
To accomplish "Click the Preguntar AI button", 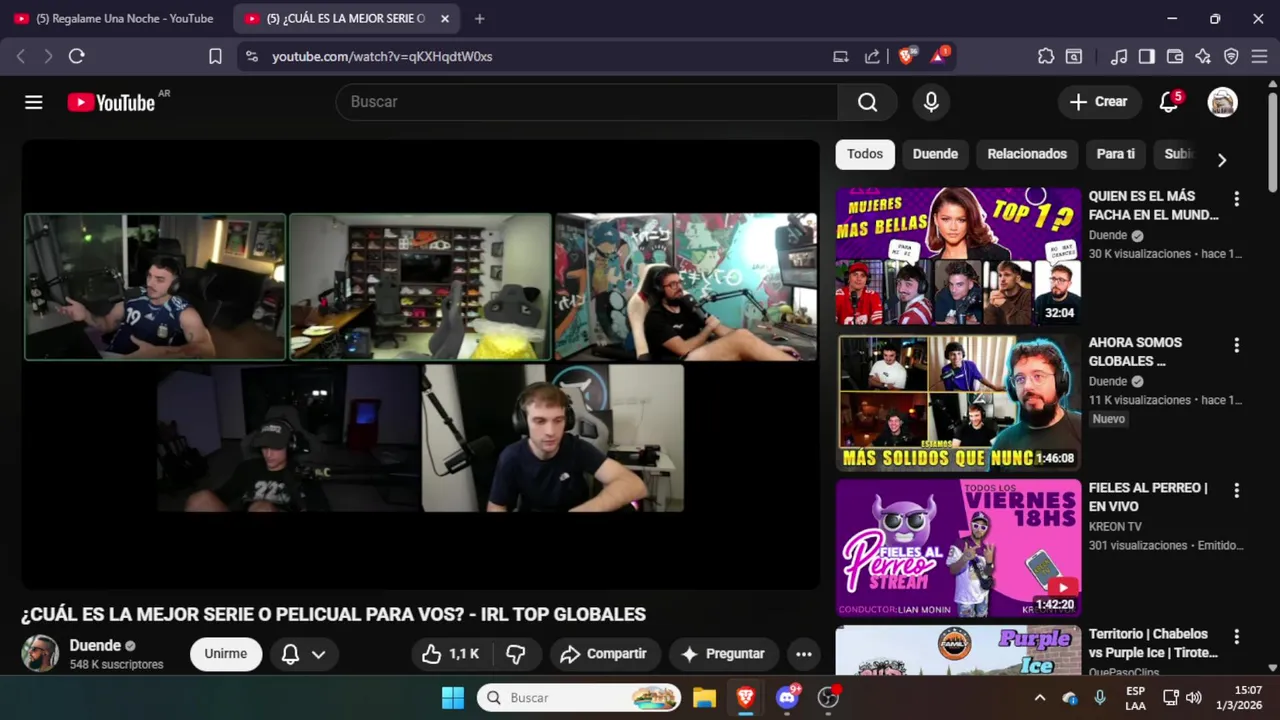I will coord(724,654).
